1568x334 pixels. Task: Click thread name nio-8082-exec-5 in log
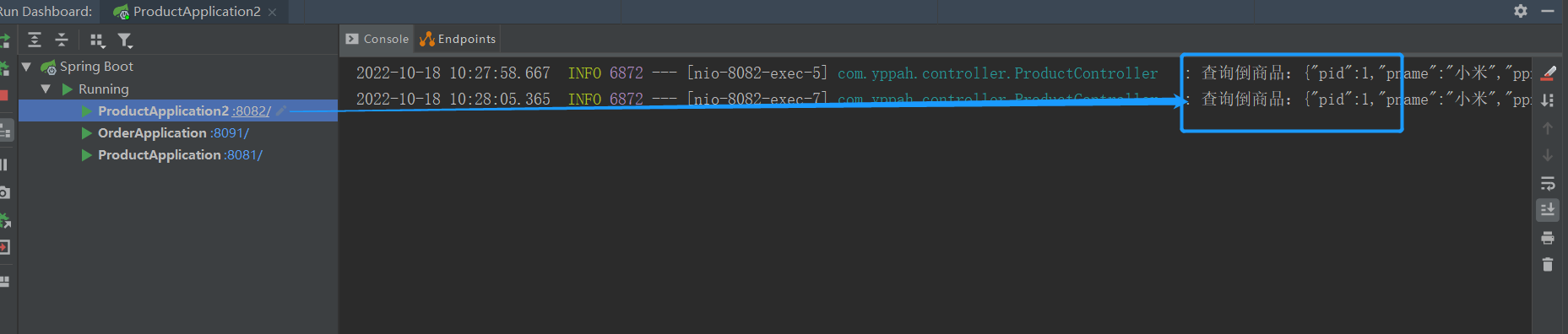coord(757,73)
